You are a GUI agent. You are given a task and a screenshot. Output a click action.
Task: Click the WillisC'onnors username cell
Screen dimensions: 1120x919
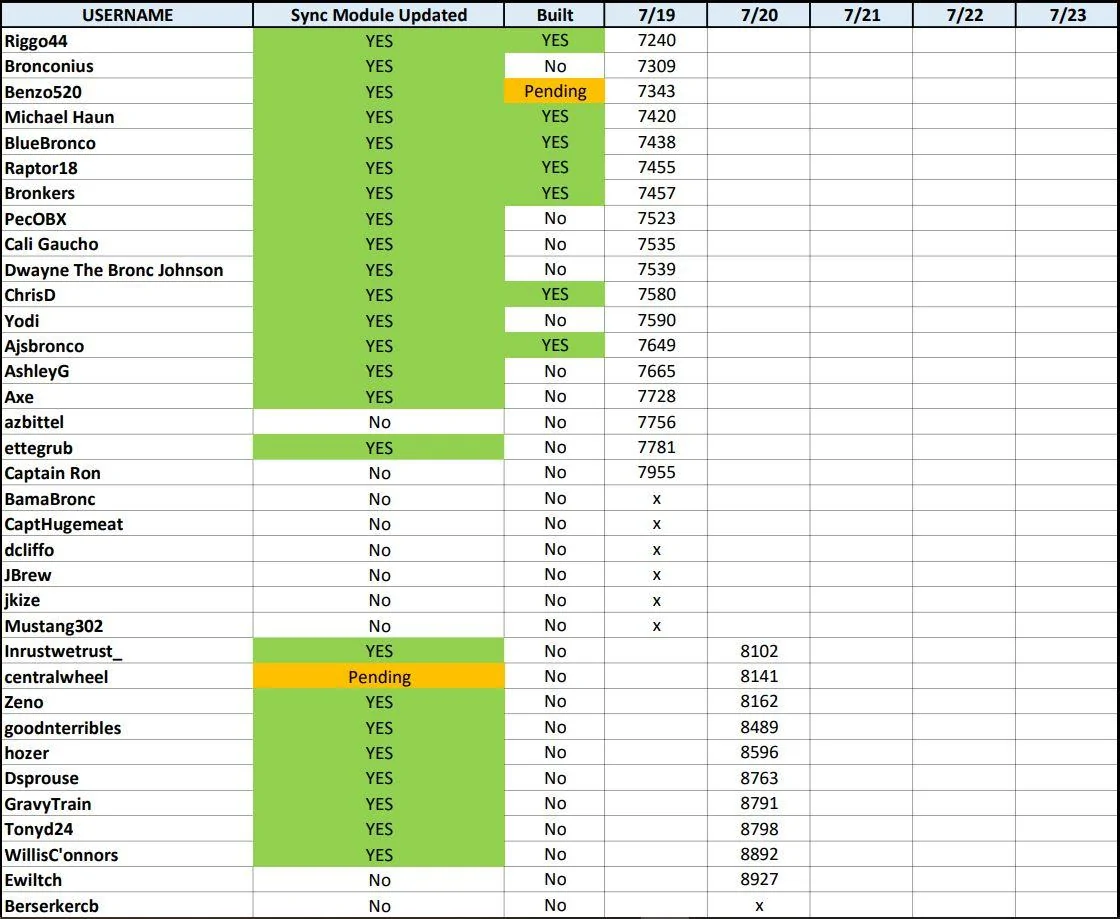click(x=127, y=854)
